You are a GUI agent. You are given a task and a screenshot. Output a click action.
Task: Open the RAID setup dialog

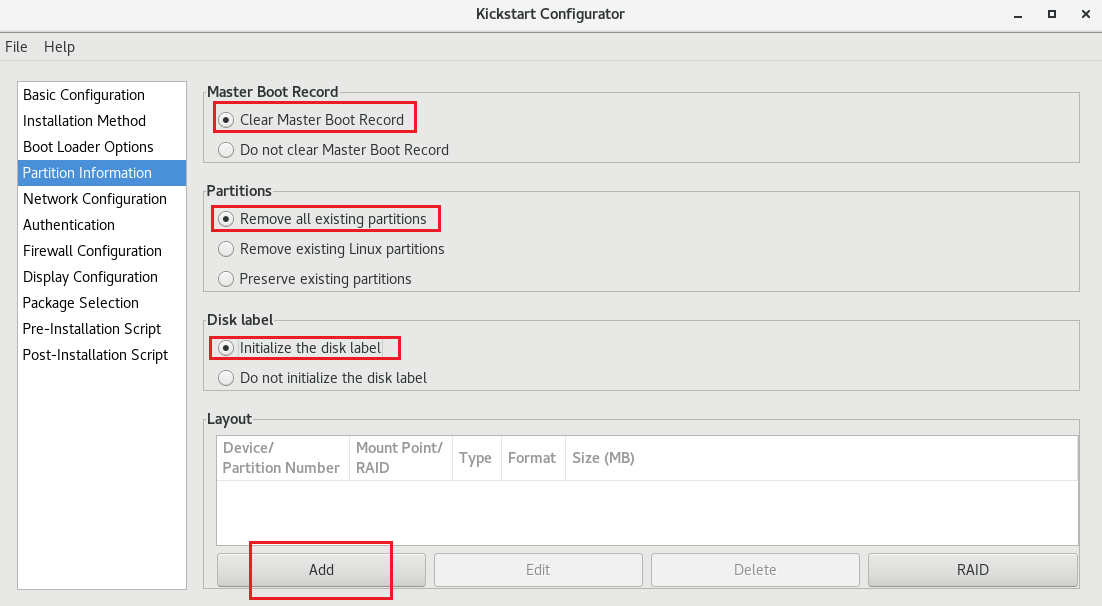971,569
